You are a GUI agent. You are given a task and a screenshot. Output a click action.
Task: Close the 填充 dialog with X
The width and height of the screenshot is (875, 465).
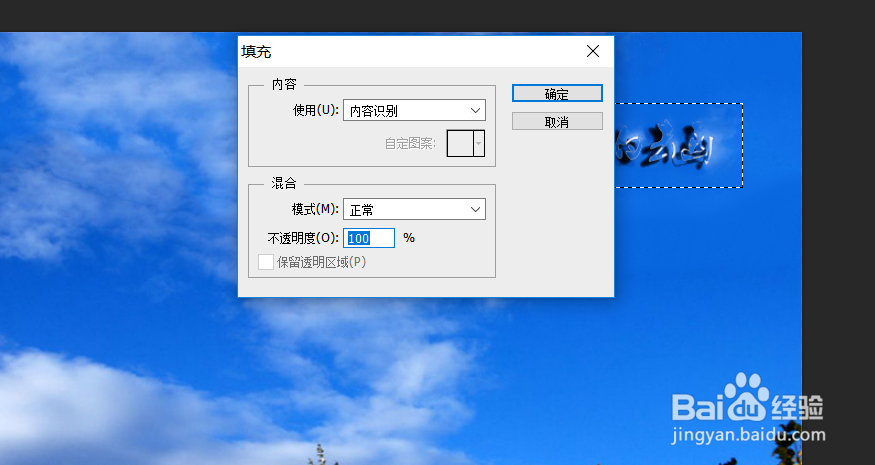[593, 51]
